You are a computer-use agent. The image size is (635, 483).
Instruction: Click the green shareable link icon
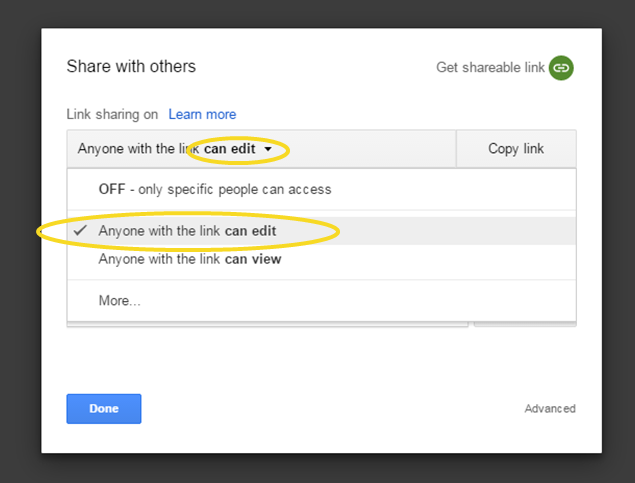[x=561, y=68]
